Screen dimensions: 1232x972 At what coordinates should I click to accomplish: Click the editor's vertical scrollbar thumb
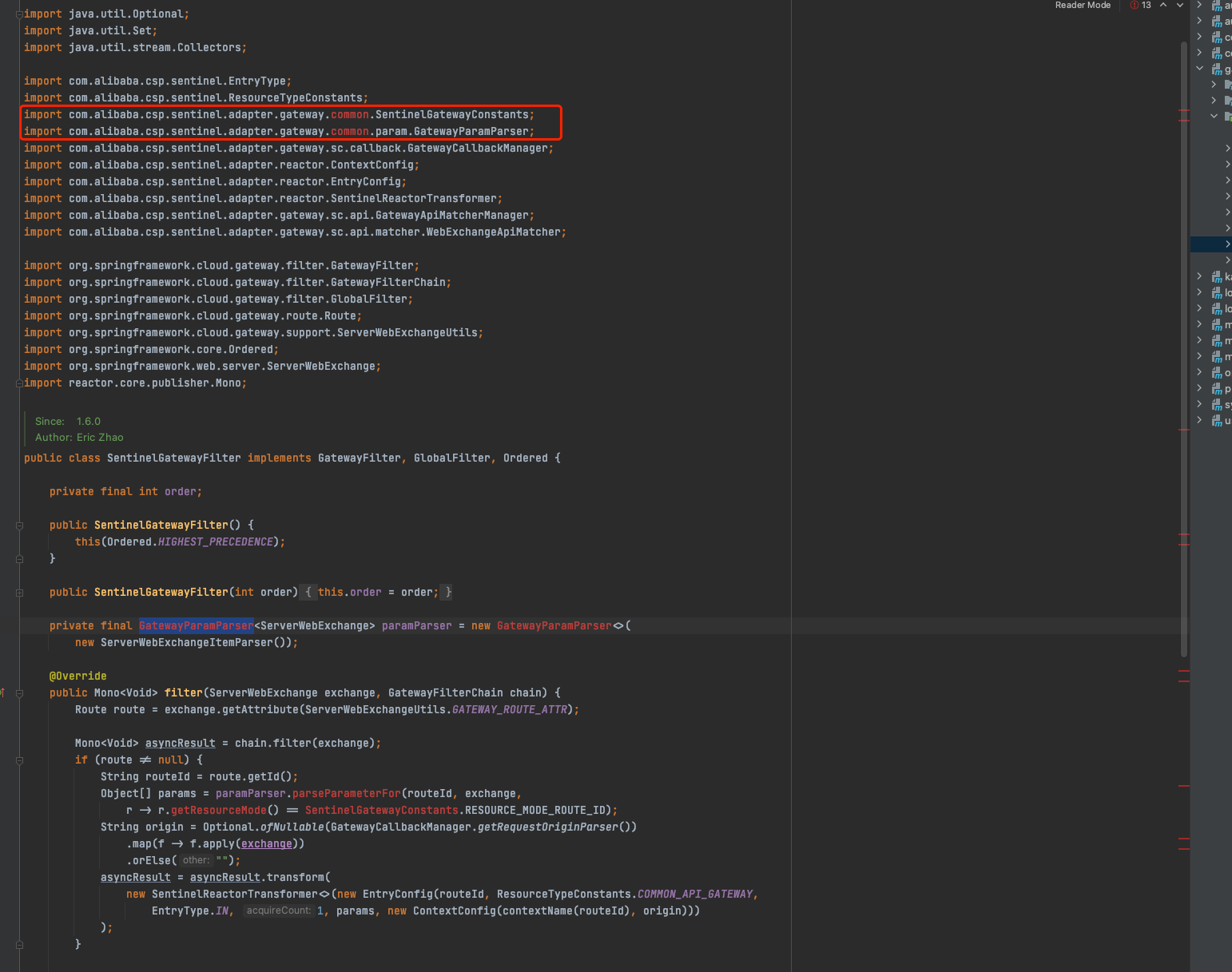pyautogui.click(x=1183, y=319)
